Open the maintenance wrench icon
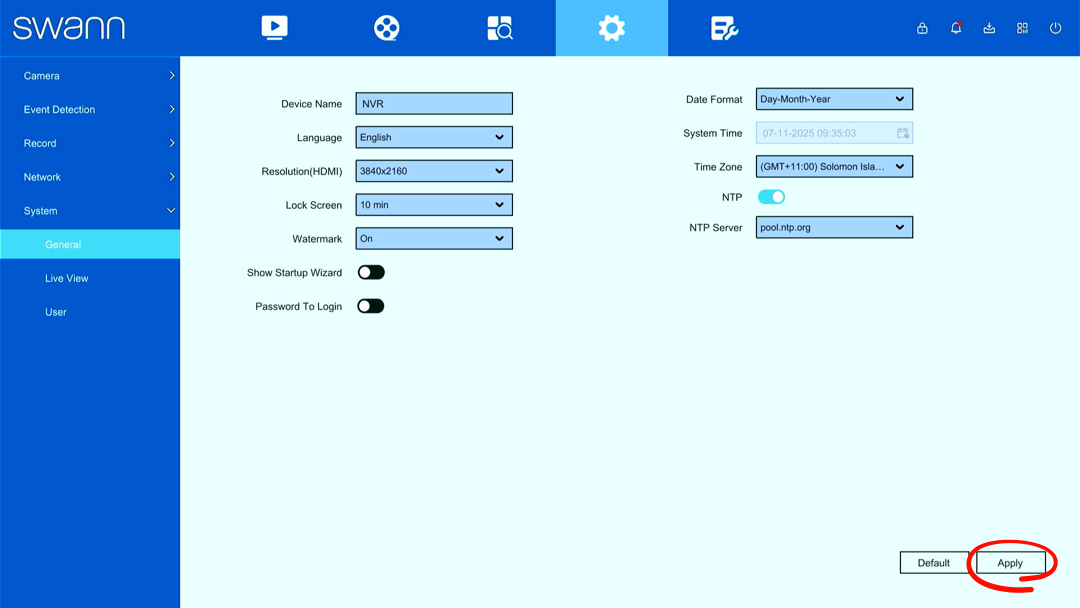This screenshot has height=608, width=1080. click(x=724, y=28)
